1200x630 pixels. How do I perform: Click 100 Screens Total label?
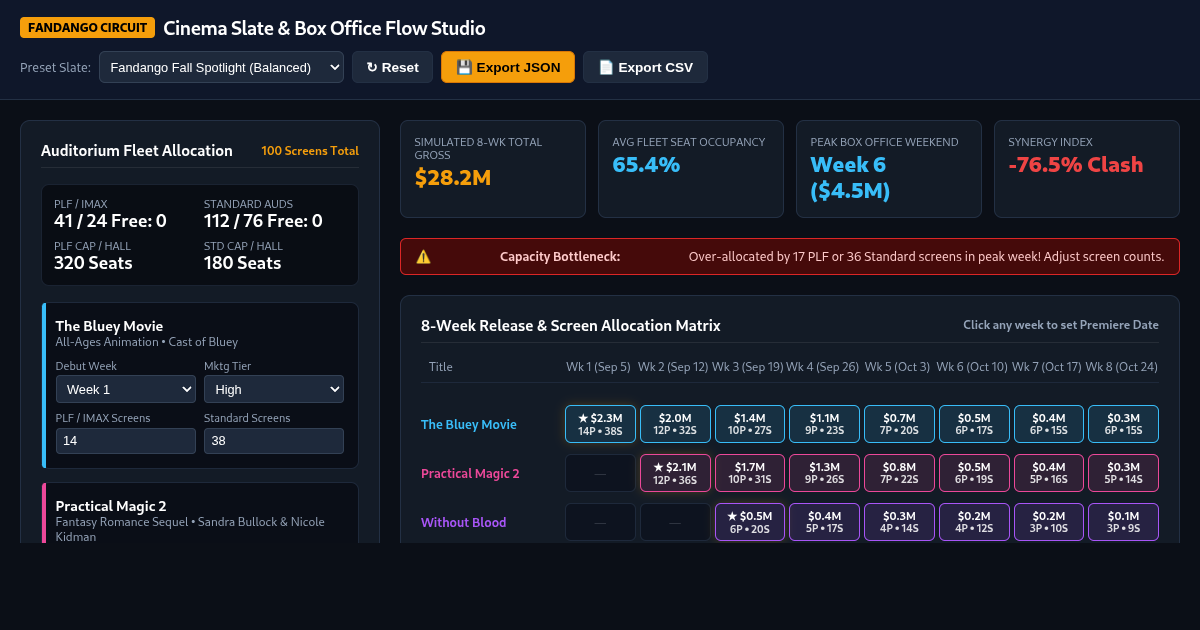pyautogui.click(x=310, y=151)
